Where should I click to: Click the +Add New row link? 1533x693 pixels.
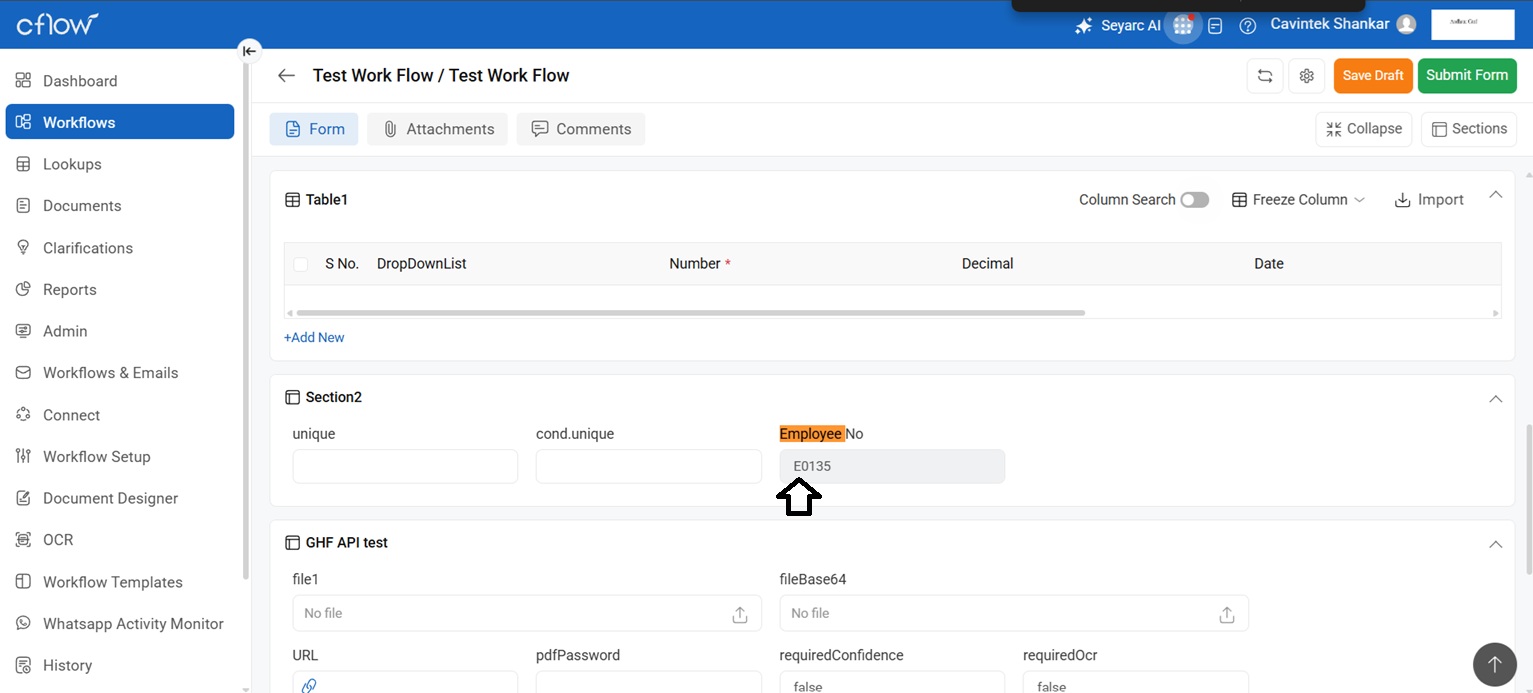click(314, 338)
